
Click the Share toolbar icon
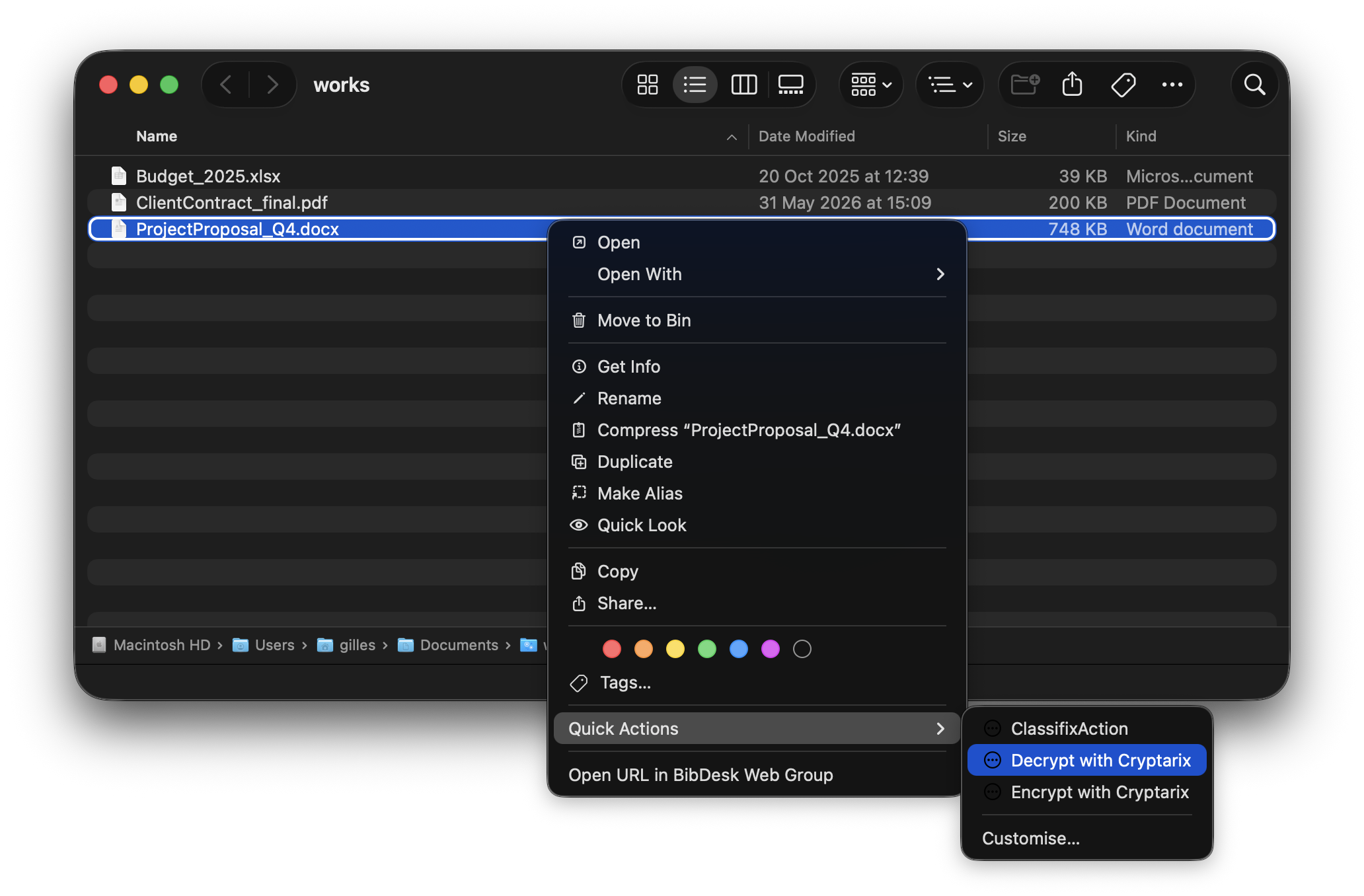1072,85
